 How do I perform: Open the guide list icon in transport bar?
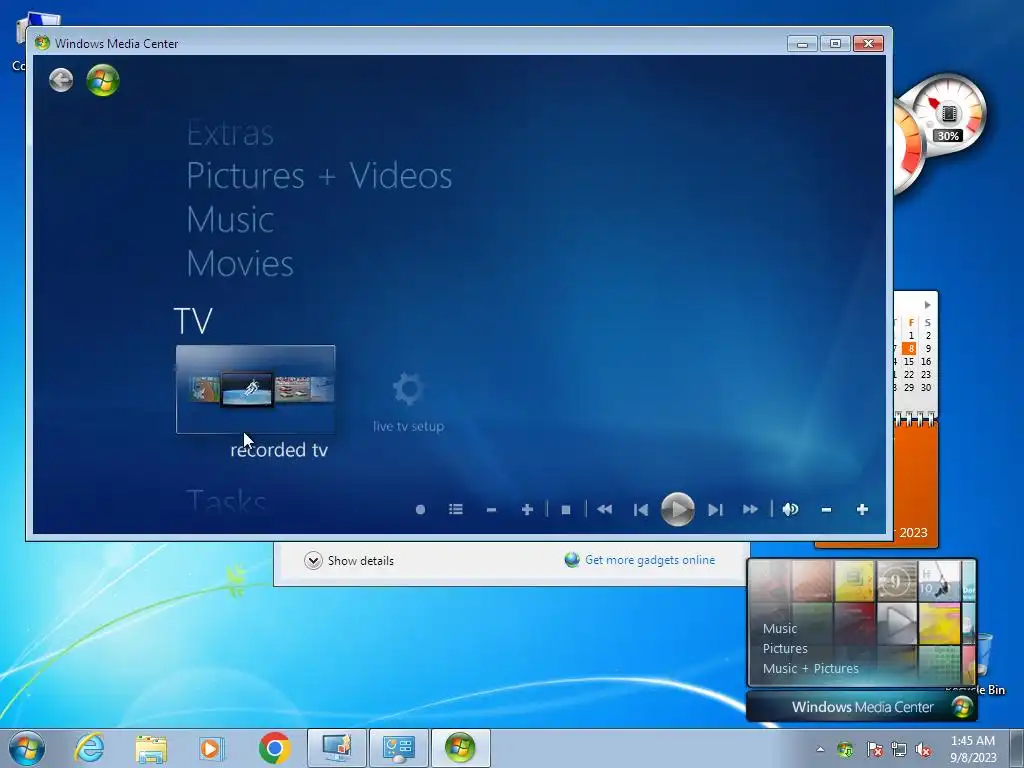pos(456,509)
